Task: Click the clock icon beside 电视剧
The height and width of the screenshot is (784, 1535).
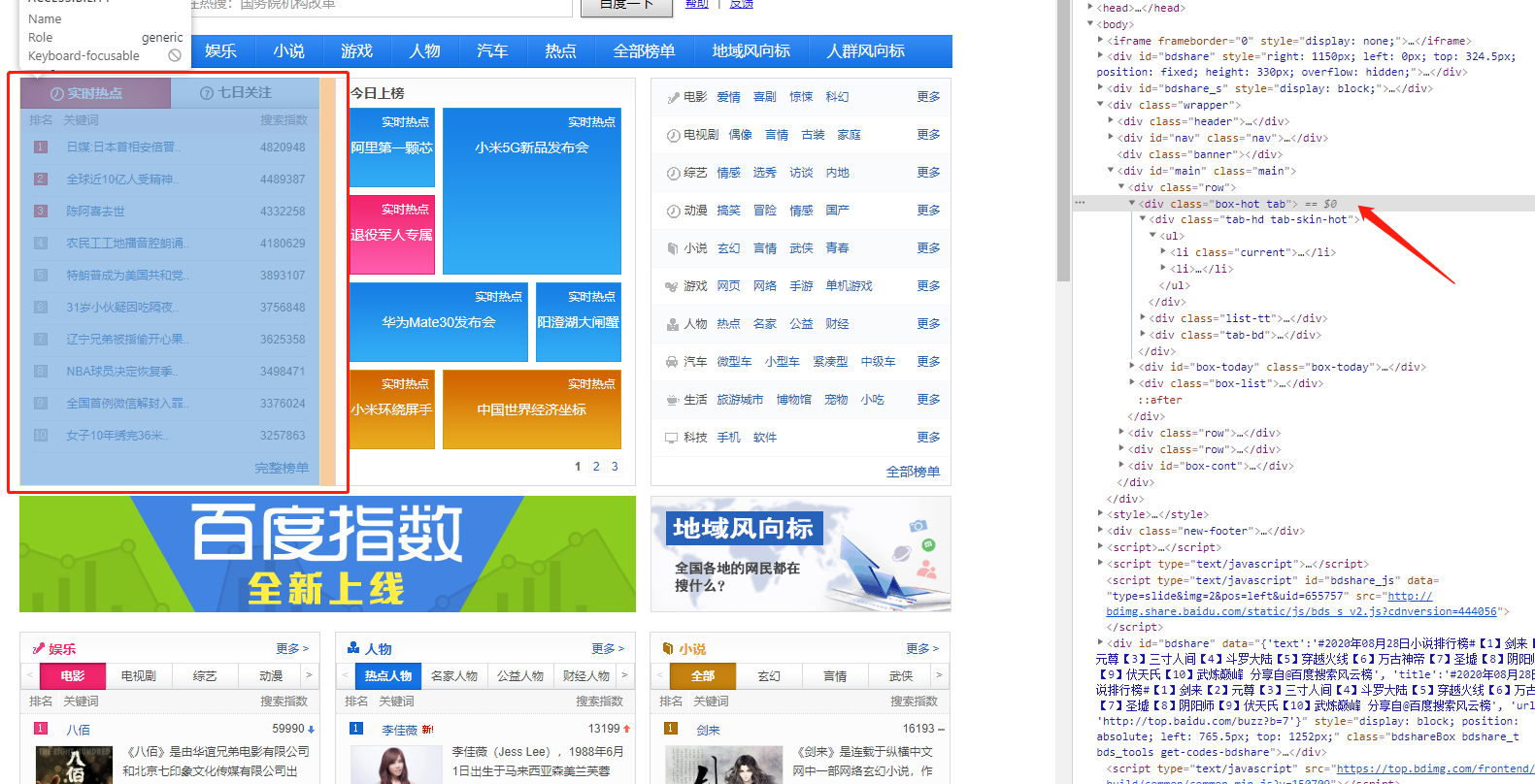Action: [673, 135]
